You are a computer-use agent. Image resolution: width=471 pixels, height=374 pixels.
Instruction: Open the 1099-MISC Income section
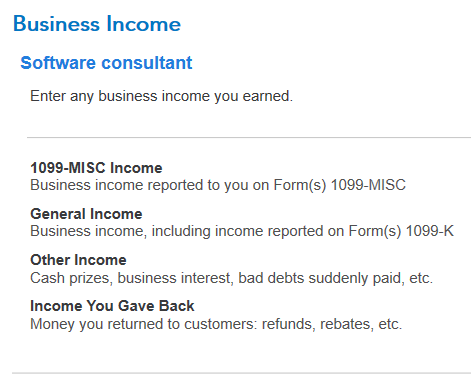pos(96,168)
